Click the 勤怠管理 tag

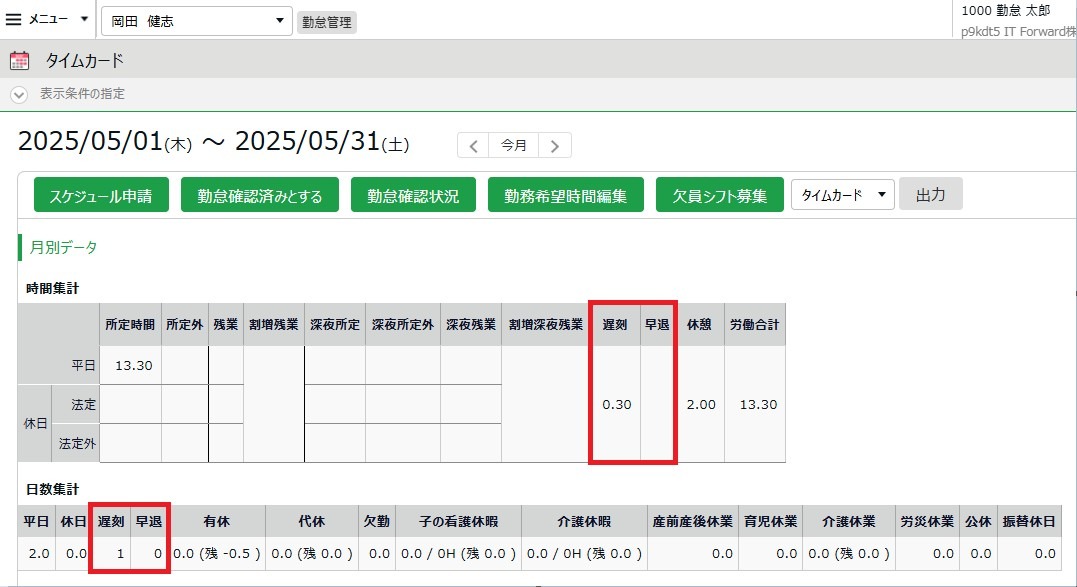[x=326, y=22]
